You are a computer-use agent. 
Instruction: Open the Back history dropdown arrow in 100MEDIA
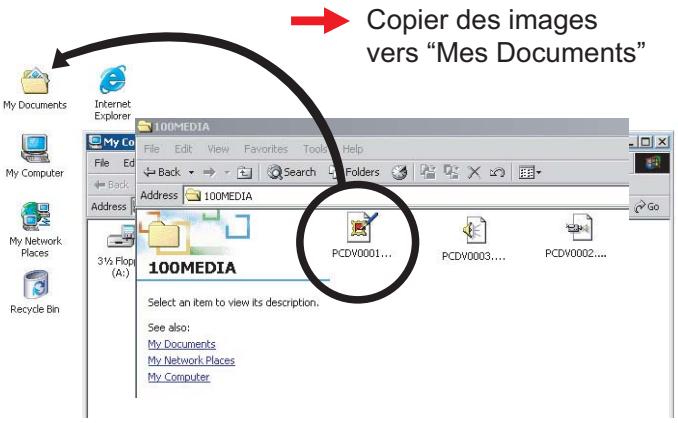click(191, 173)
